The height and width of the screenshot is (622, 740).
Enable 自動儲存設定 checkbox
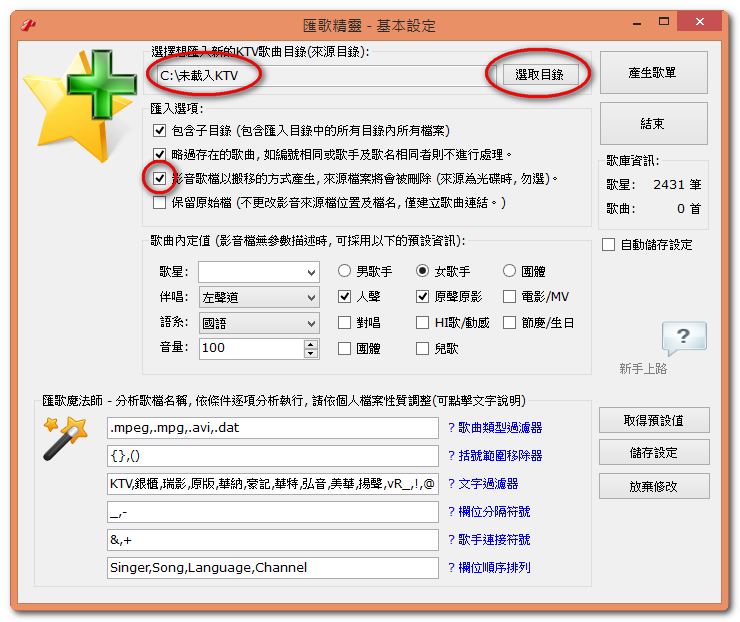pos(609,245)
